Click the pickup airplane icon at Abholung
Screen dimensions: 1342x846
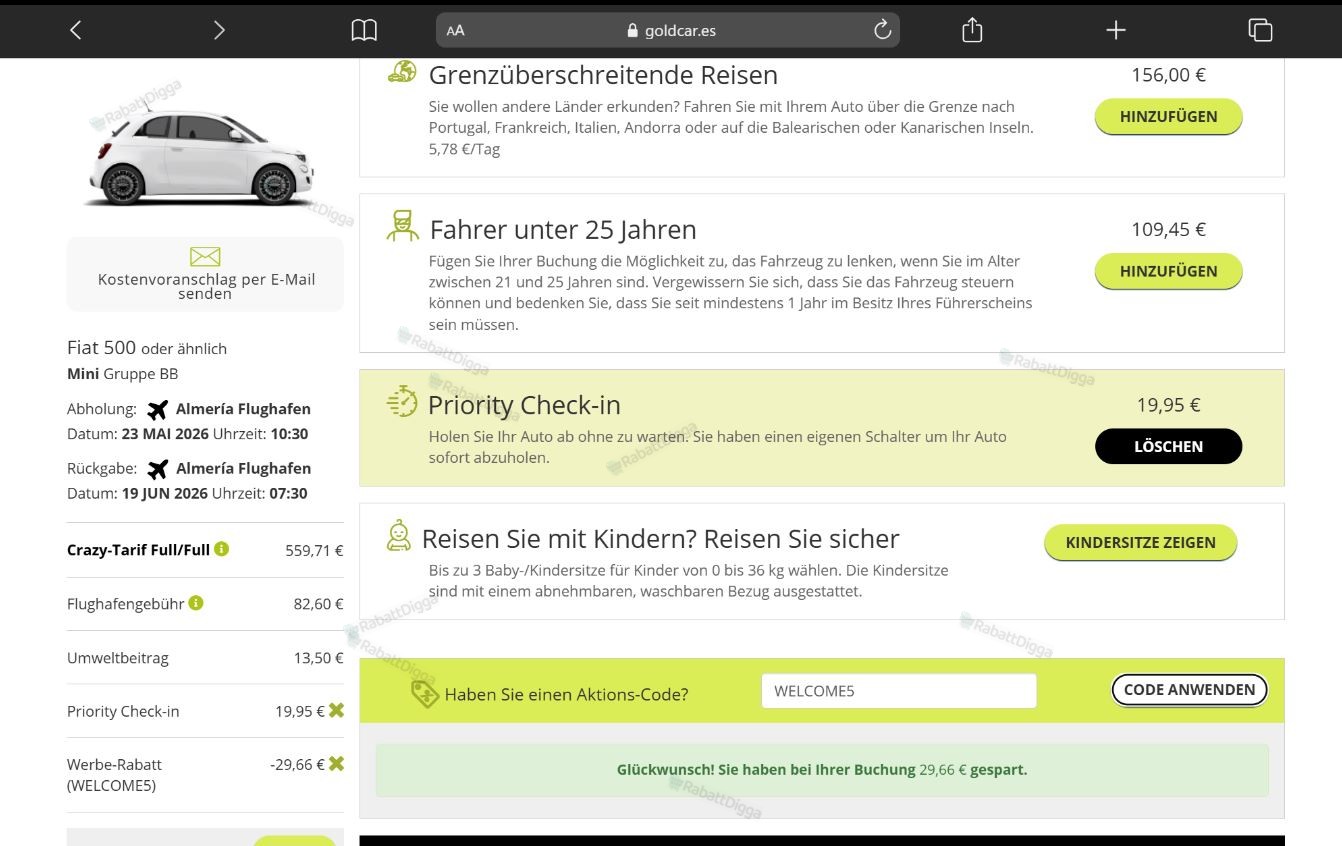[157, 409]
